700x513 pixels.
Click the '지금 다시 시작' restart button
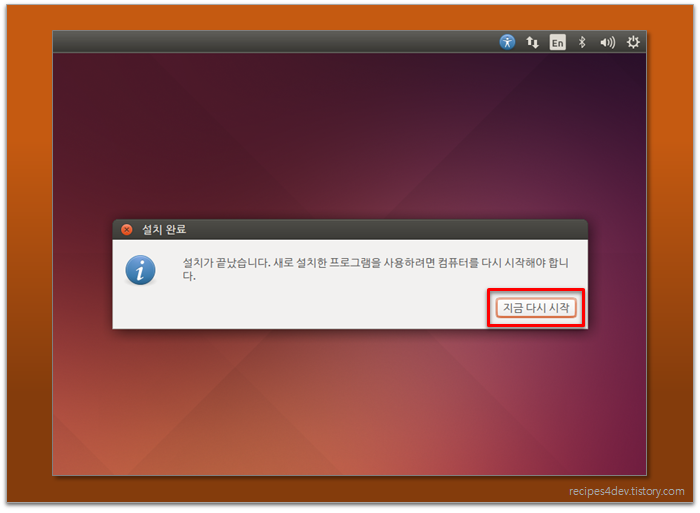pyautogui.click(x=536, y=308)
